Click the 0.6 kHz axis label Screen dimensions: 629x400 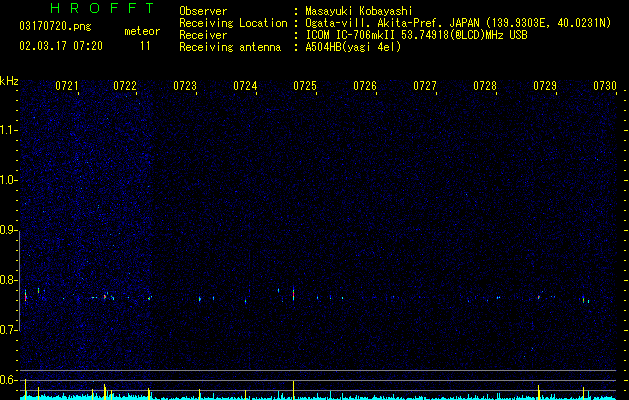(x=9, y=380)
